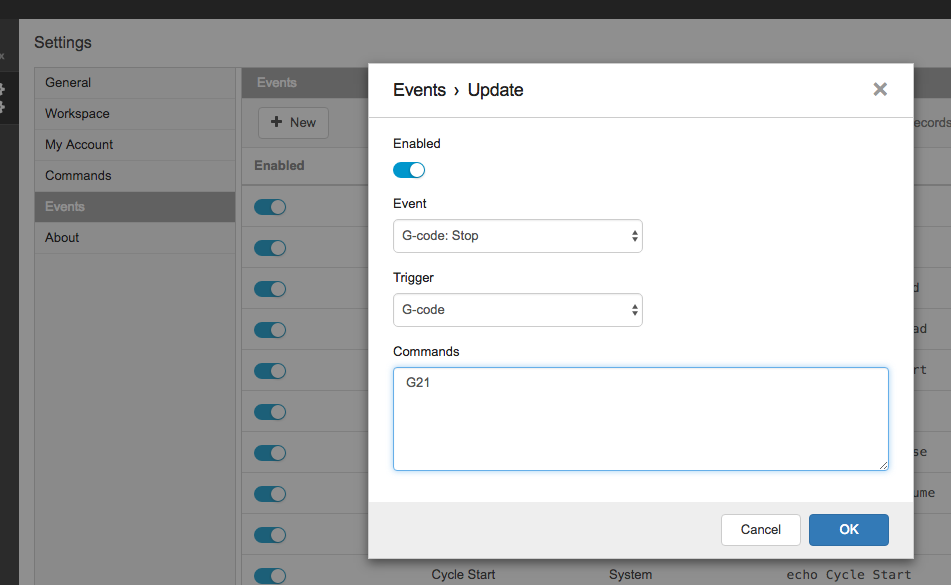Click the Commands text area containing G21
The width and height of the screenshot is (951, 585).
(640, 418)
